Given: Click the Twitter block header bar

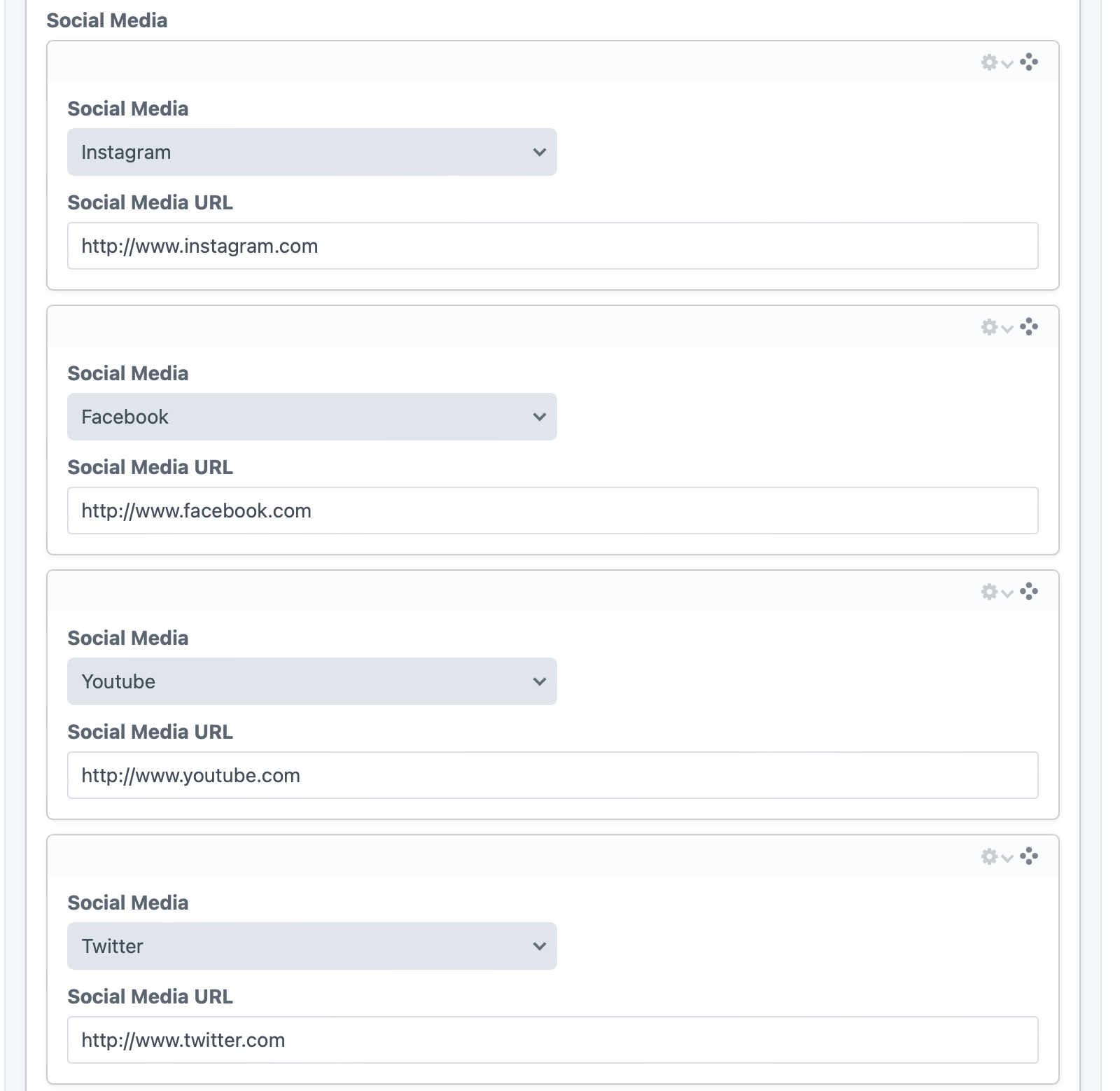Looking at the screenshot, I should click(x=490, y=856).
